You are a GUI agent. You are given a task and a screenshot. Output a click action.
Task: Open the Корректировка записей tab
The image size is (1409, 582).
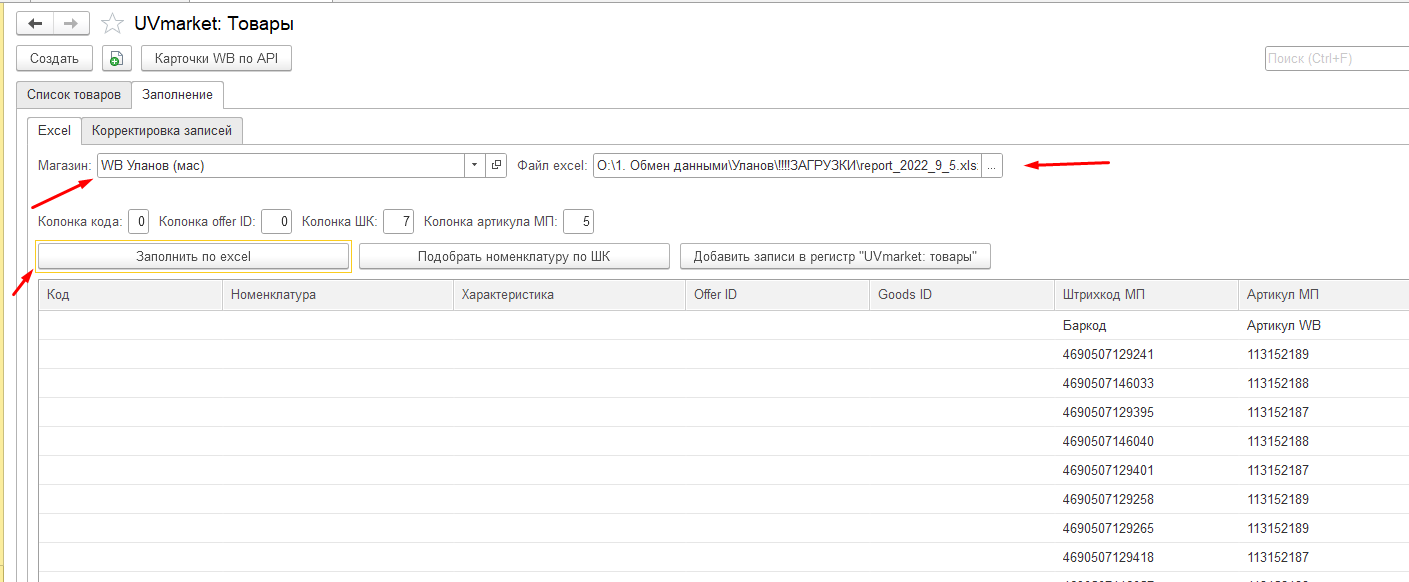(x=162, y=131)
